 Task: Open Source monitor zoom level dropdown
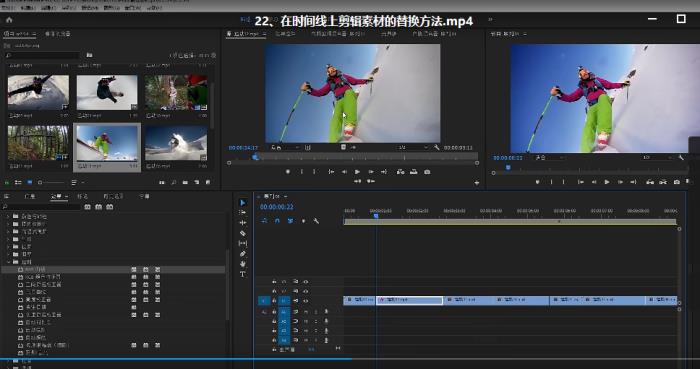pos(285,147)
